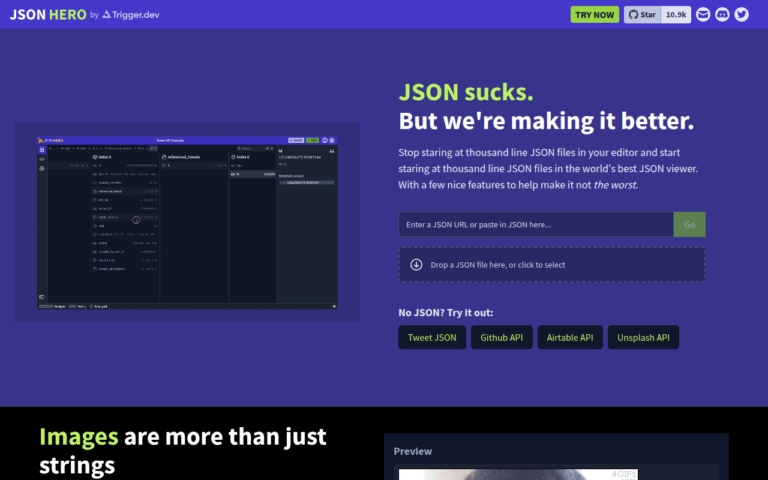768x480 pixels.
Task: Click the 'JSON sucks.' headline text
Action: [x=466, y=92]
